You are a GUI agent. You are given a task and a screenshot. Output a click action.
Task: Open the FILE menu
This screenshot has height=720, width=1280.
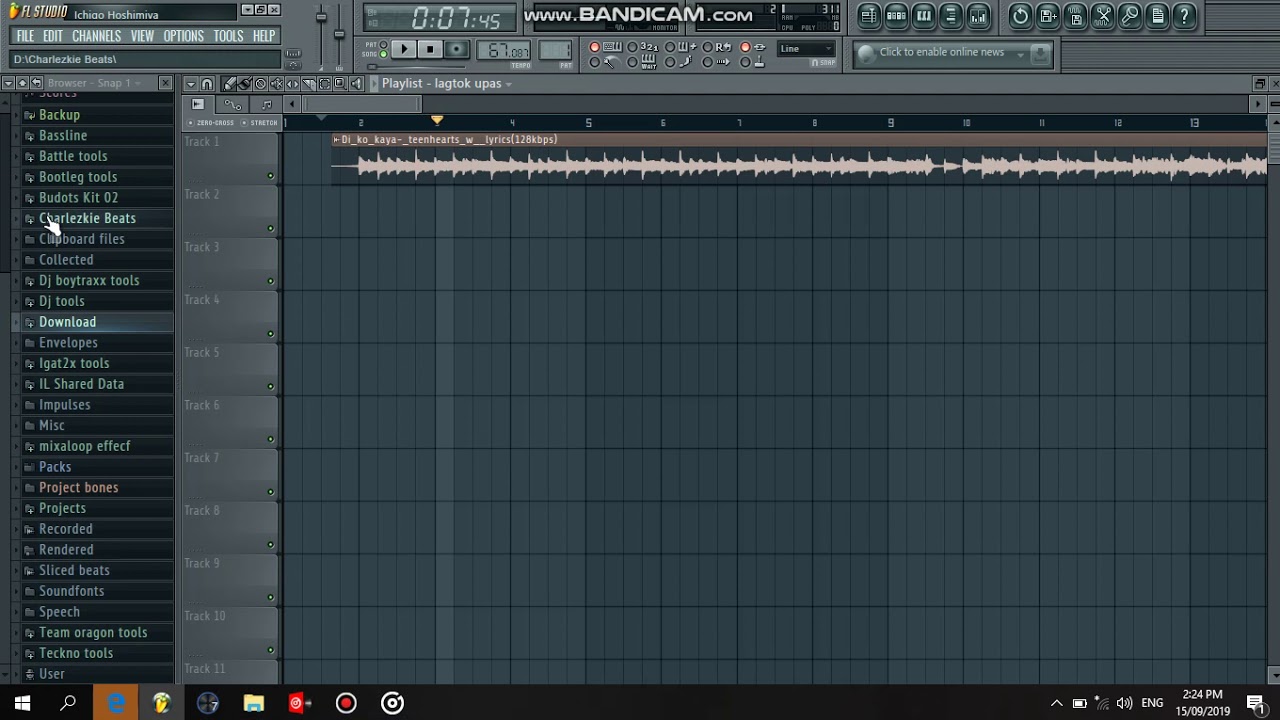[25, 36]
